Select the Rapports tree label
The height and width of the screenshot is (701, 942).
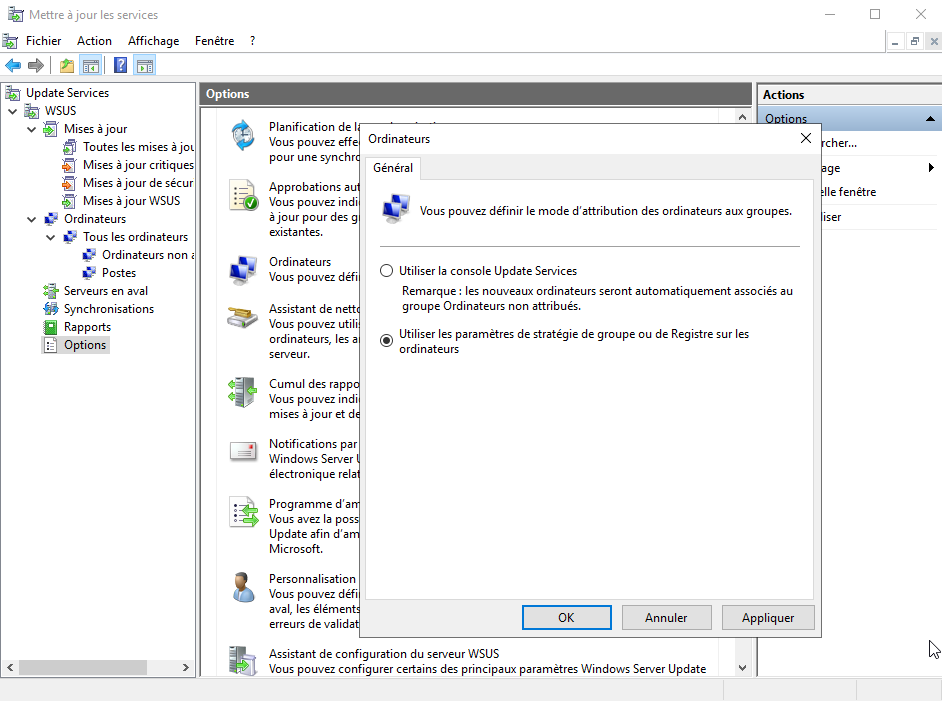tap(87, 327)
